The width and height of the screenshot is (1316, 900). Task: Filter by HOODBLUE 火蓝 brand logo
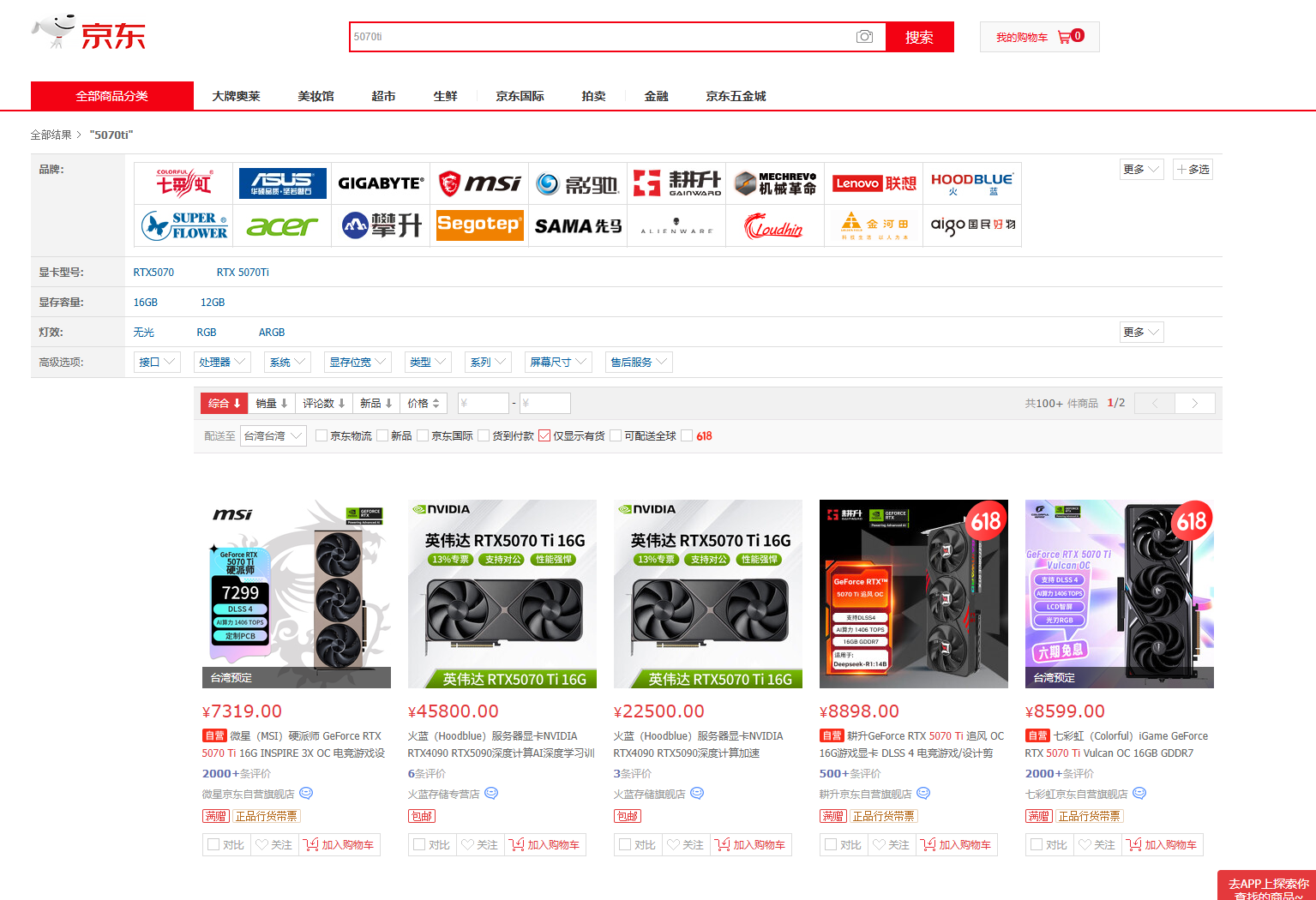click(972, 183)
